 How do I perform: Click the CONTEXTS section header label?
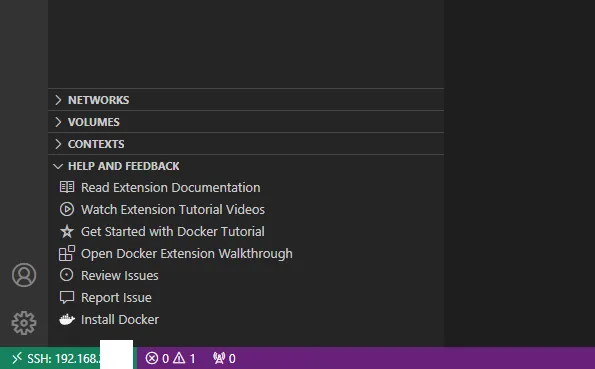click(96, 144)
